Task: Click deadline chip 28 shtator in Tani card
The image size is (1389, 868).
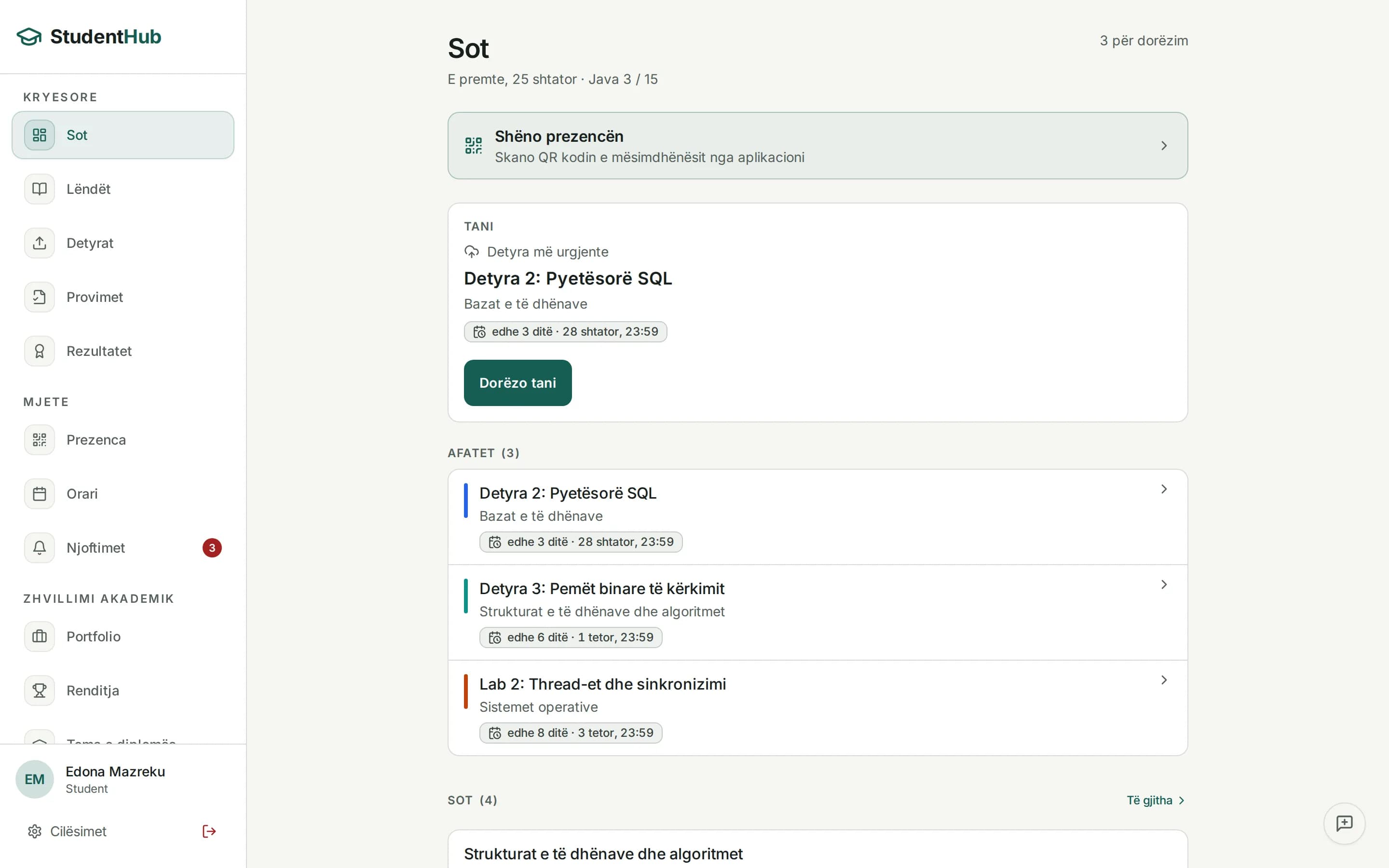Action: (565, 332)
